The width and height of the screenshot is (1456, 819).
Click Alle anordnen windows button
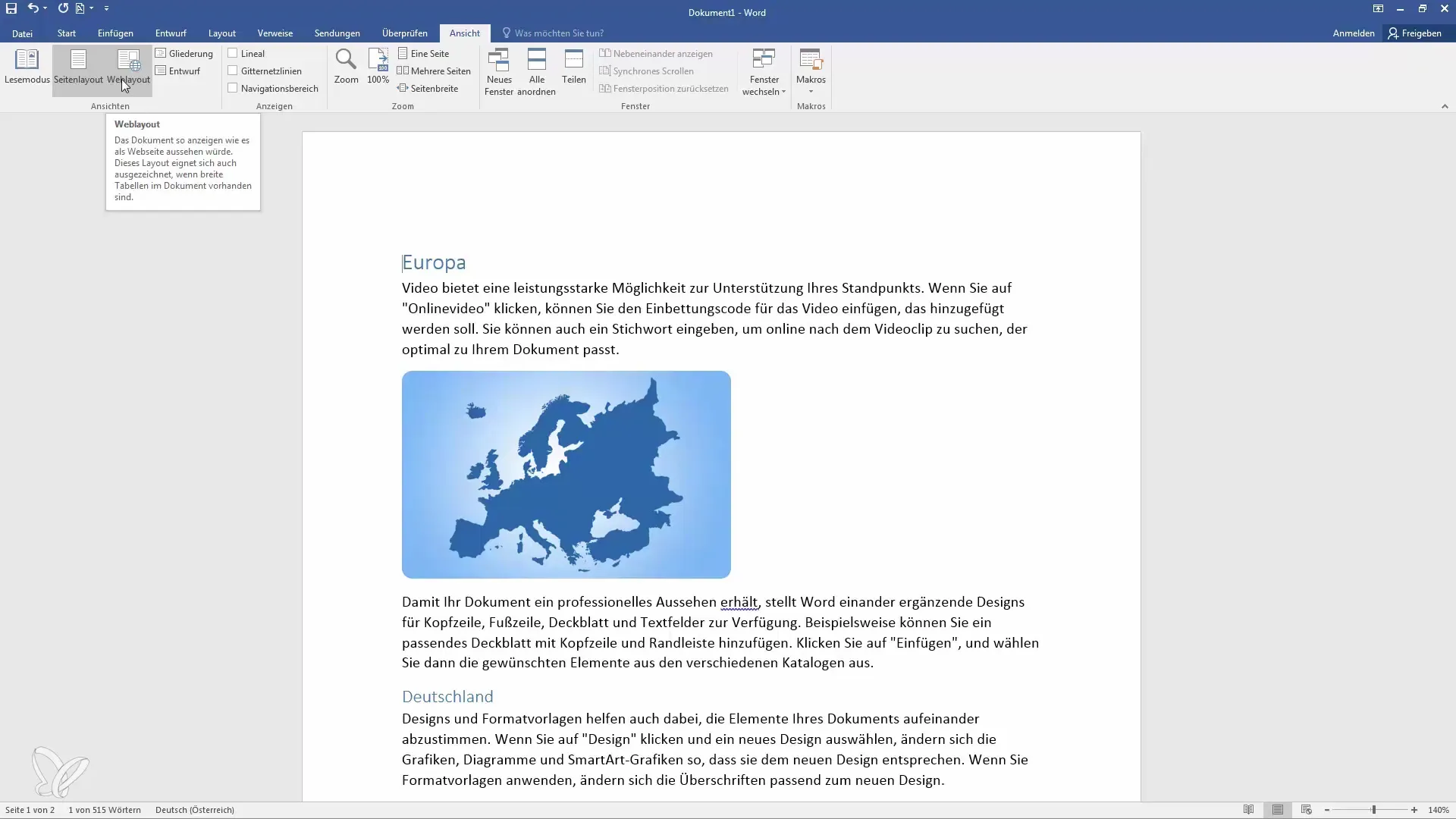(536, 72)
